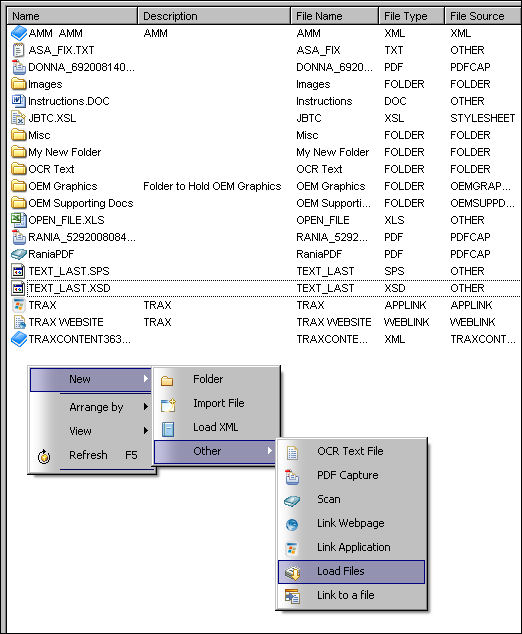
Task: Click the RaniaPDF scanner icon
Action: coord(19,254)
